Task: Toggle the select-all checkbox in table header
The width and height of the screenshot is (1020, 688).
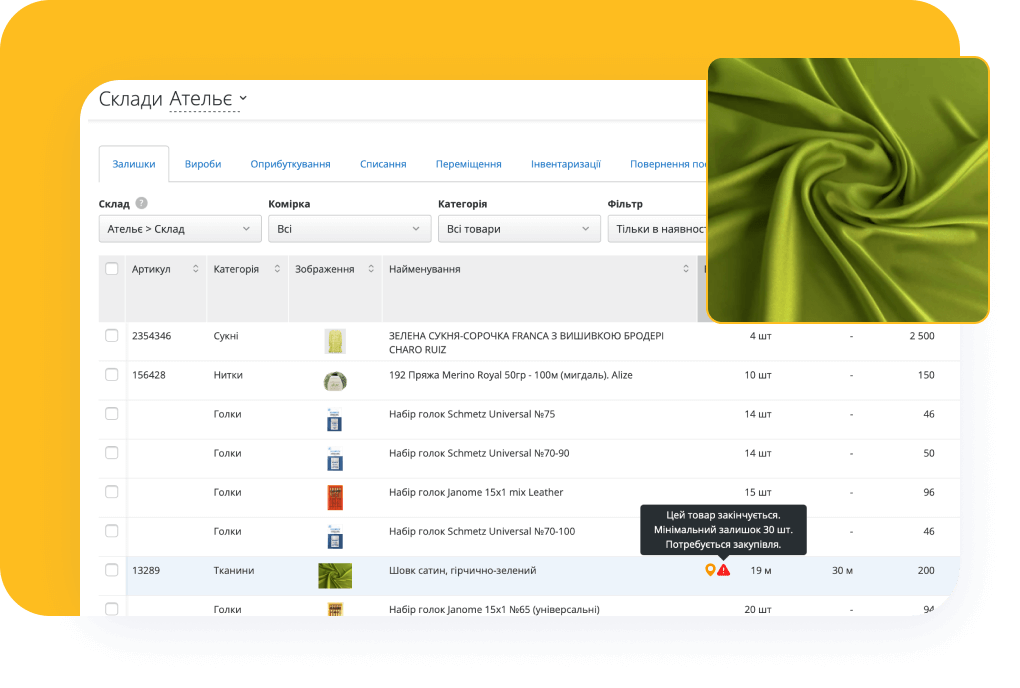Action: tap(112, 269)
